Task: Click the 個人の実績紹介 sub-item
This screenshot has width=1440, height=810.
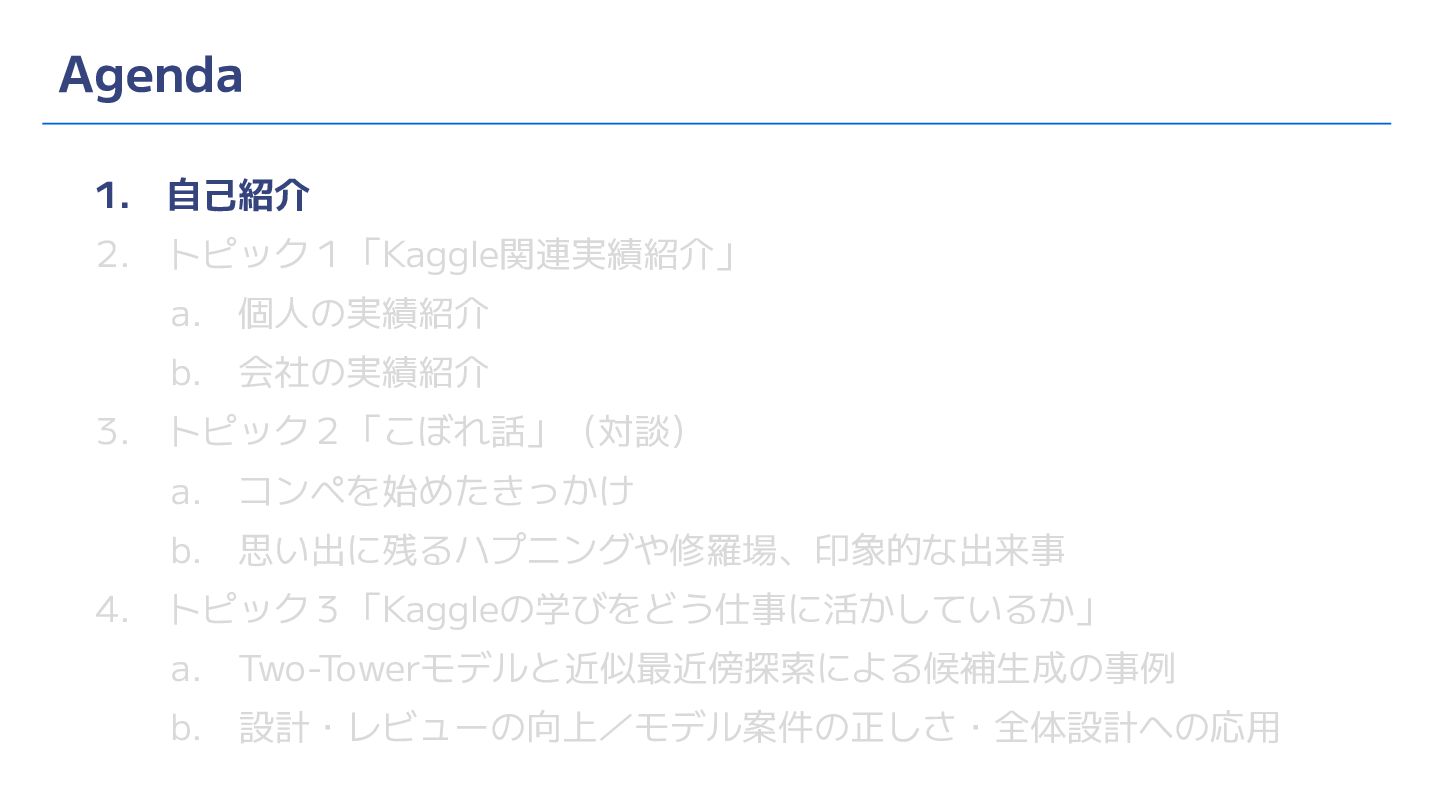Action: pos(363,314)
